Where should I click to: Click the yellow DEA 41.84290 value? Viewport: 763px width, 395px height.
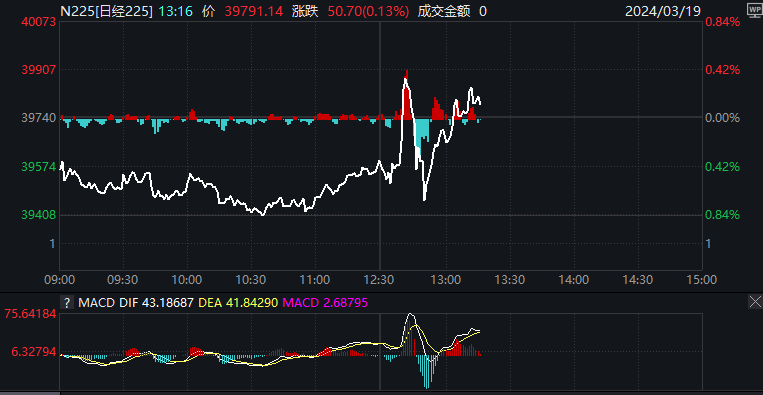tap(238, 303)
